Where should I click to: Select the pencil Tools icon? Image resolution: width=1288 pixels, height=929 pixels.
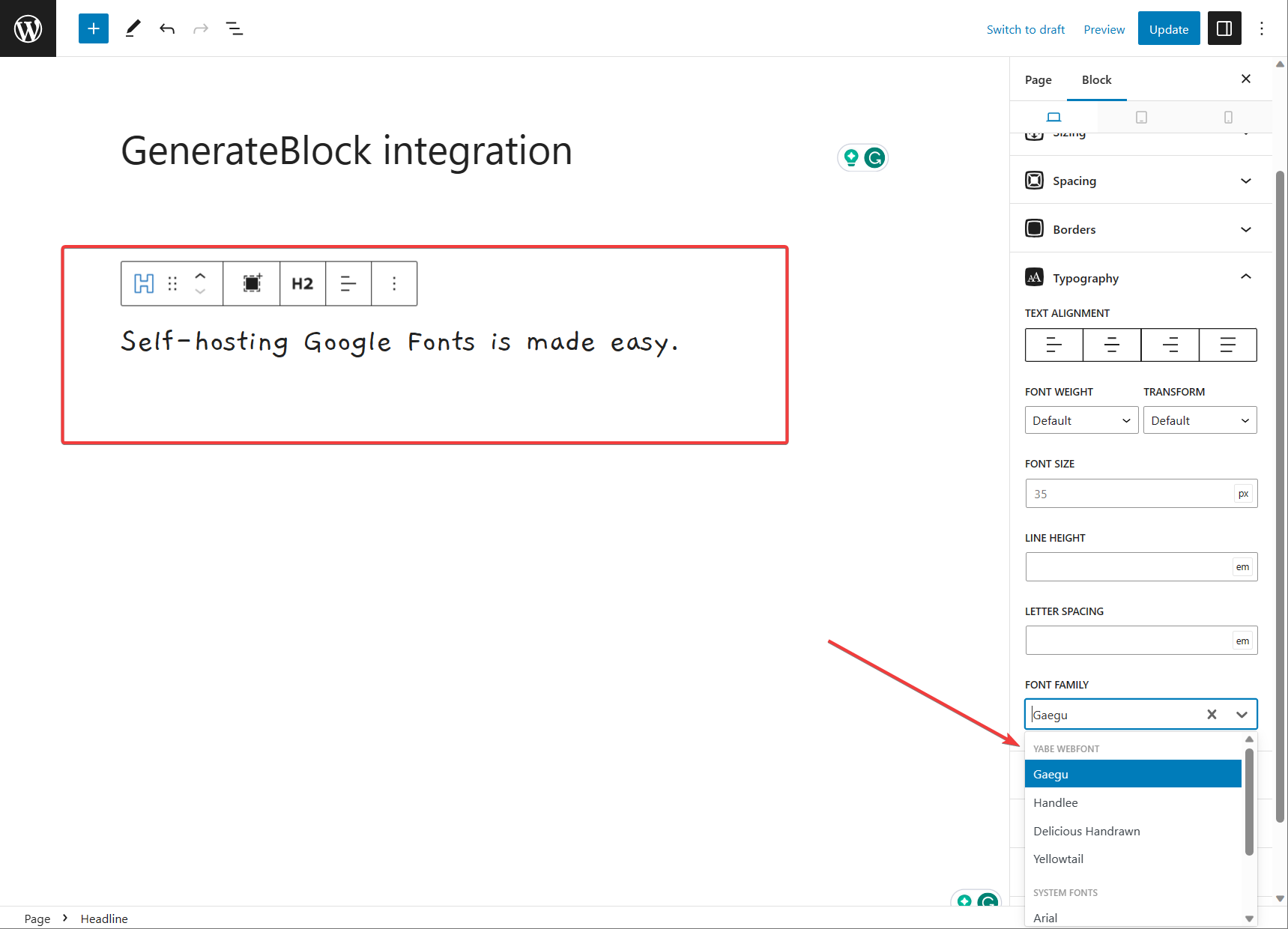tap(133, 28)
